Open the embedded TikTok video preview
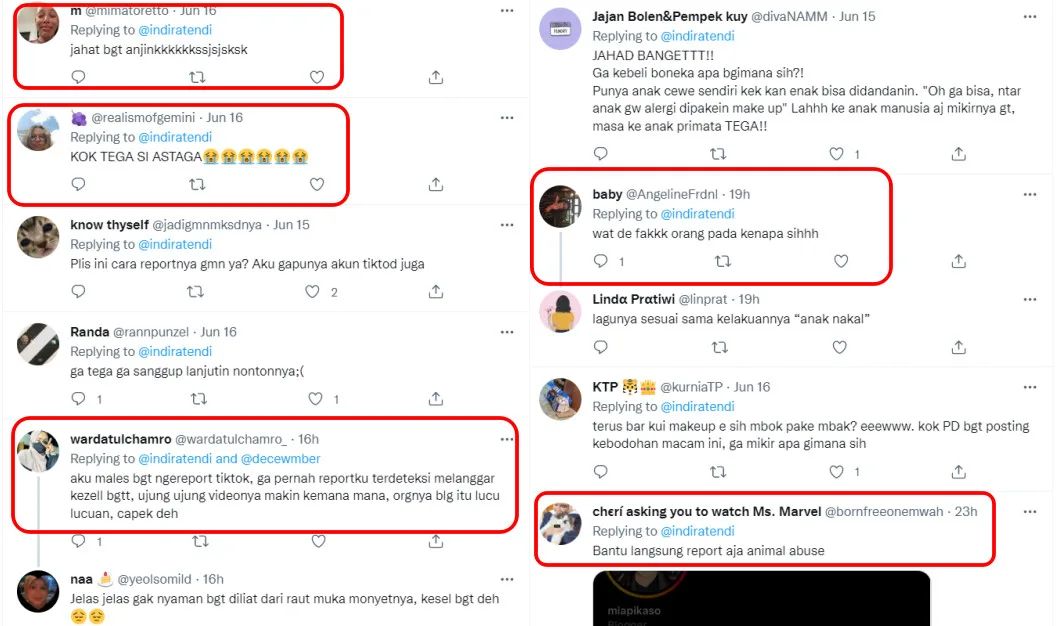The width and height of the screenshot is (1060, 626). click(761, 598)
